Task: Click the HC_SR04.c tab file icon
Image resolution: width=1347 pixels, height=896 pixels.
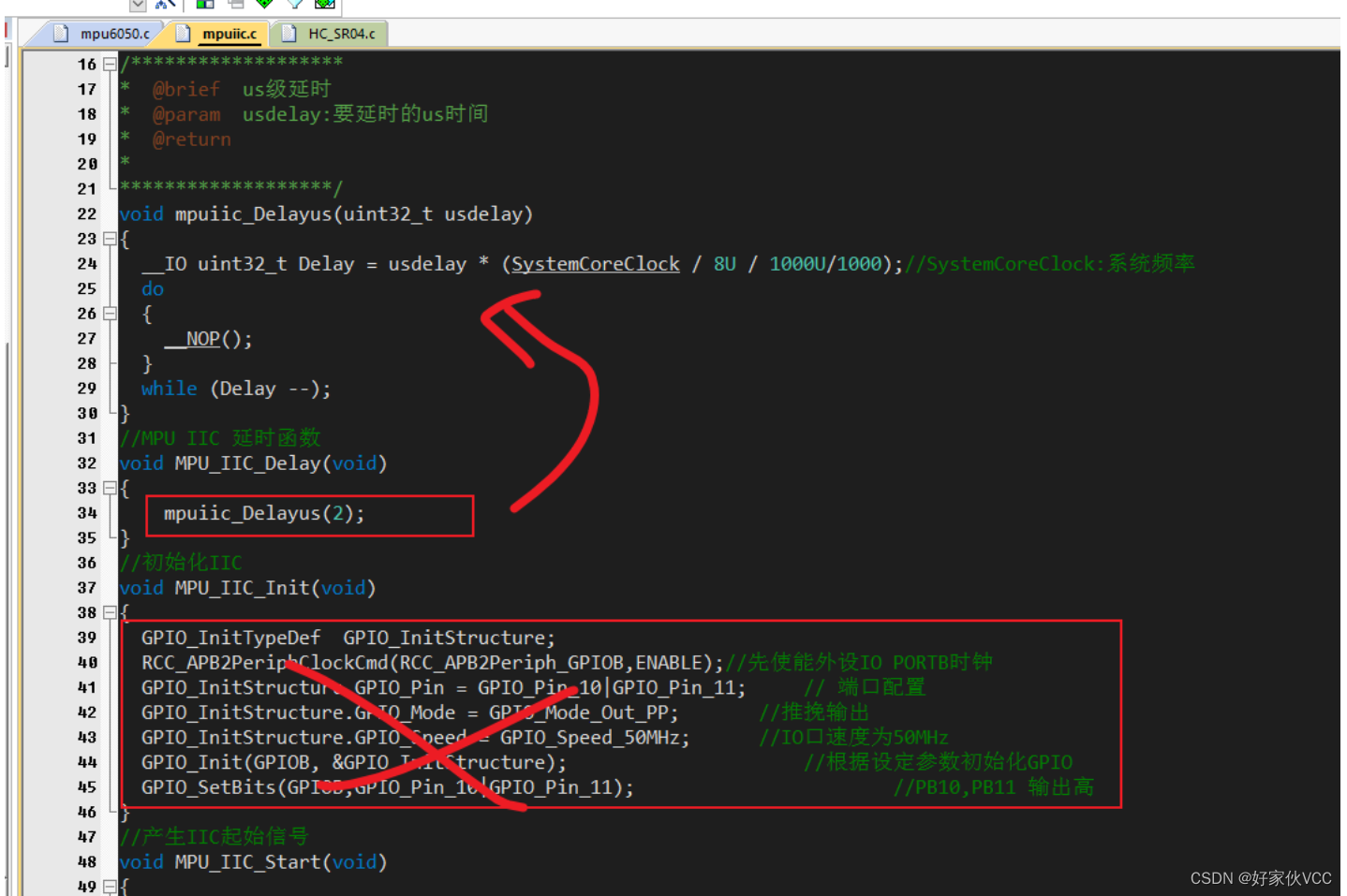Action: [289, 34]
